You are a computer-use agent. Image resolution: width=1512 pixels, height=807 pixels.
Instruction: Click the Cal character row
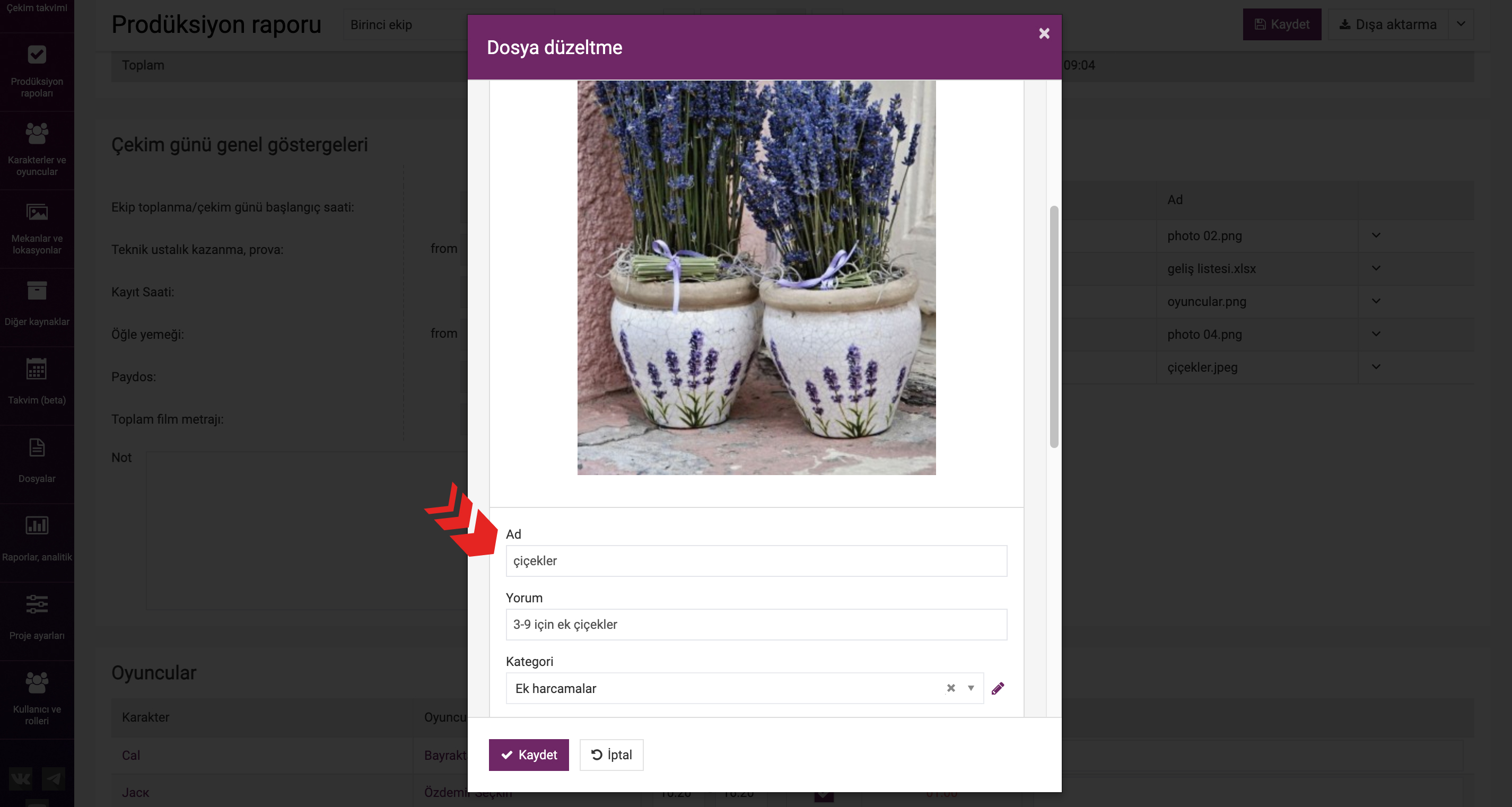[131, 756]
